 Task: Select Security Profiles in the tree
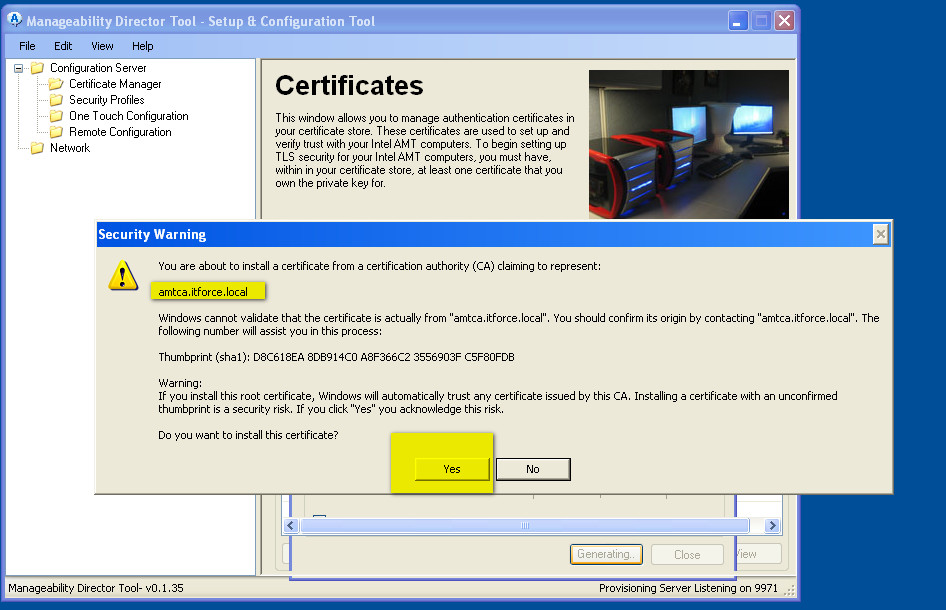tap(107, 100)
